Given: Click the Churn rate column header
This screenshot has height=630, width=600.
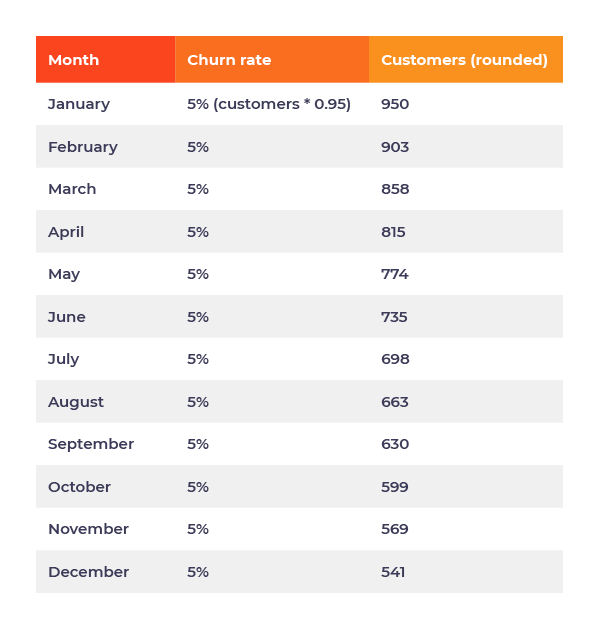Looking at the screenshot, I should pyautogui.click(x=229, y=60).
